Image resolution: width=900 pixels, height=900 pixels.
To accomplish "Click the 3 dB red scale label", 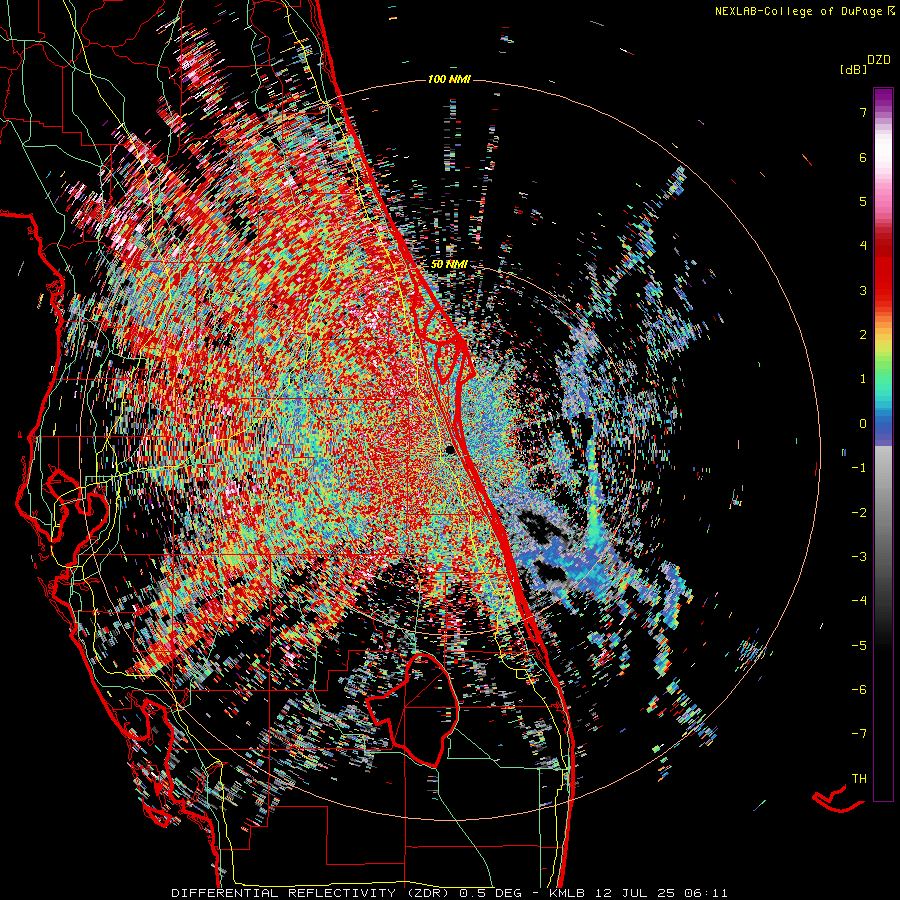I will (863, 290).
